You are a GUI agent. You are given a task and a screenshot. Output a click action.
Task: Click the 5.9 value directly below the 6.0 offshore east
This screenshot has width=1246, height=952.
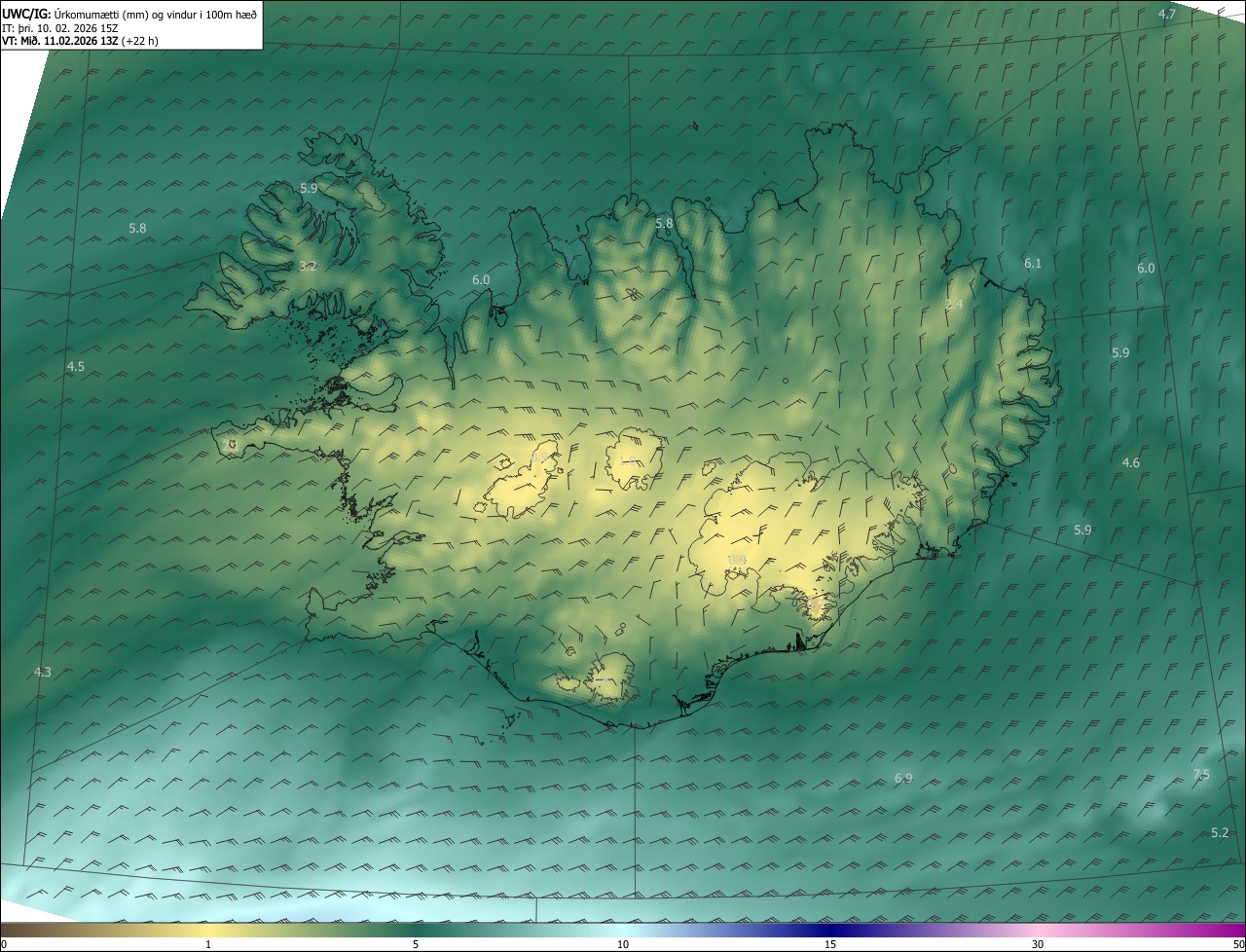[1120, 352]
